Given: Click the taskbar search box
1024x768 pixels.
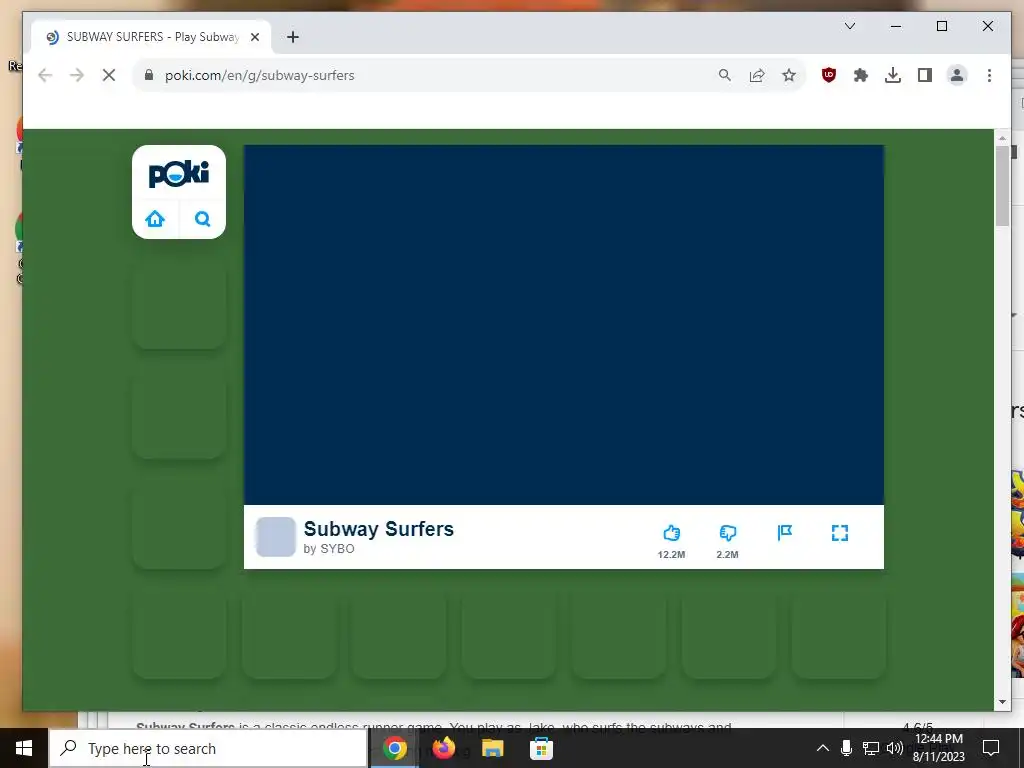Looking at the screenshot, I should pos(208,748).
